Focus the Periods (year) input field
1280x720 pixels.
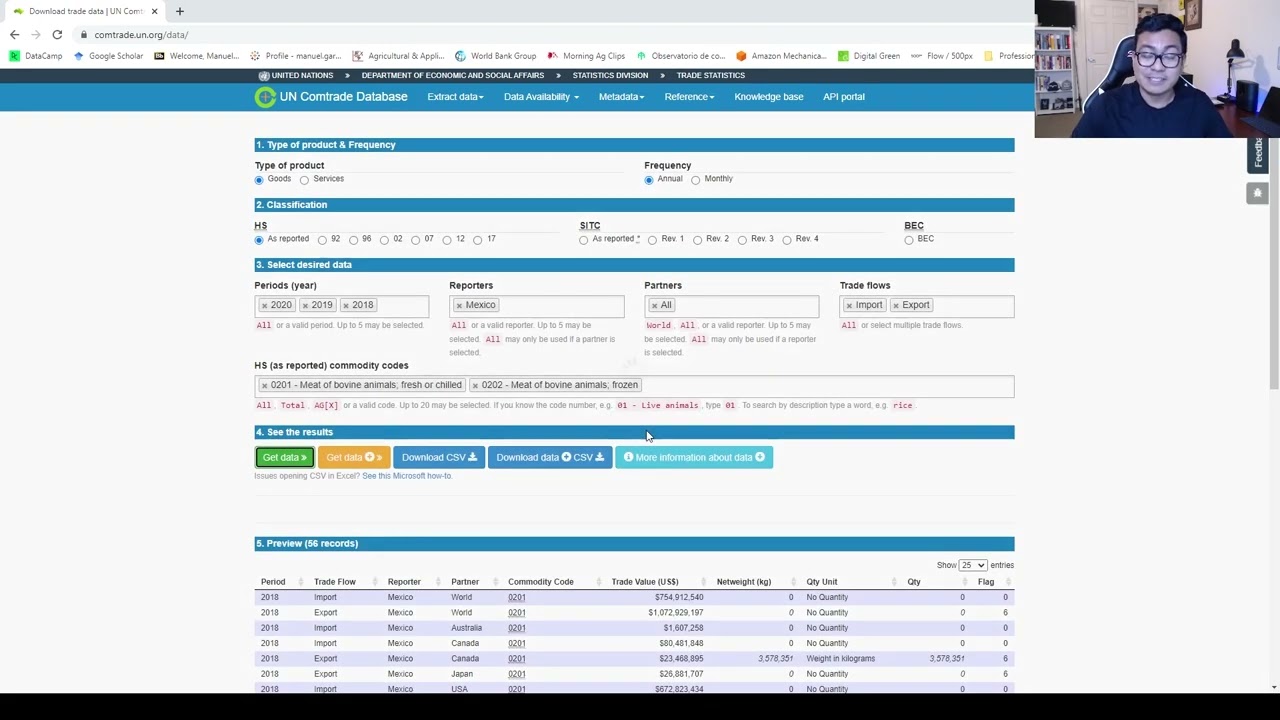coord(341,305)
